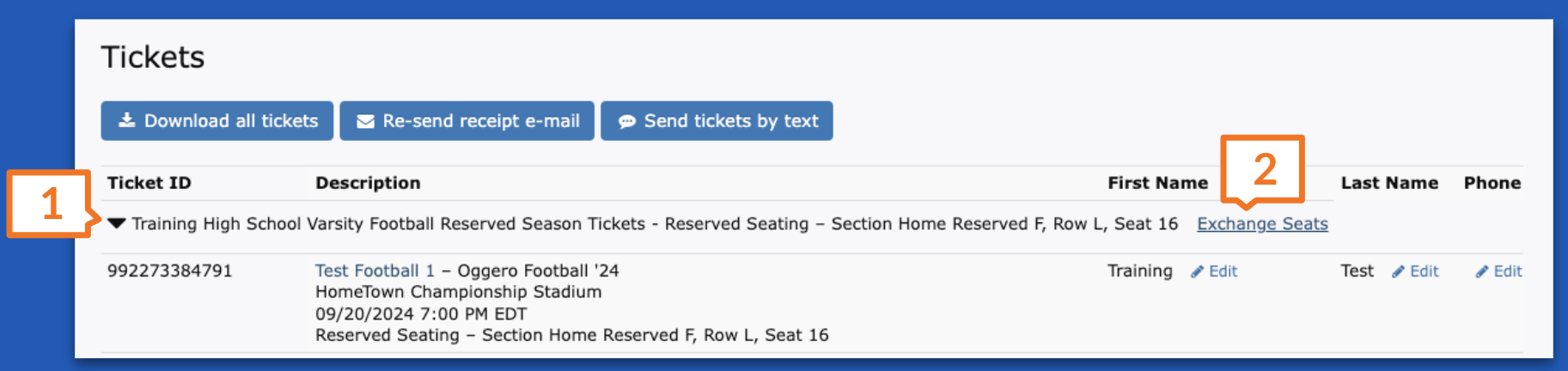The height and width of the screenshot is (371, 1568).
Task: Open the Test Football 1 event link
Action: click(x=375, y=271)
